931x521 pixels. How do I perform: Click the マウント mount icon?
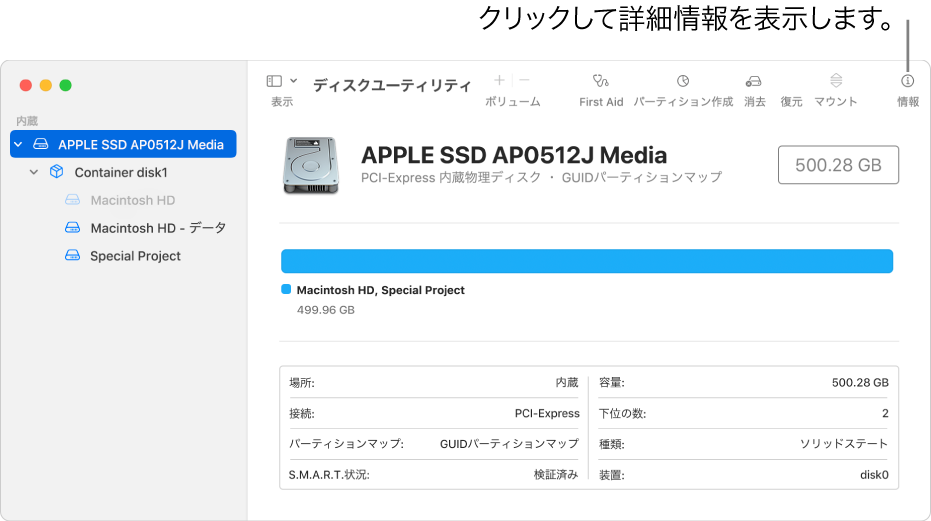836,80
